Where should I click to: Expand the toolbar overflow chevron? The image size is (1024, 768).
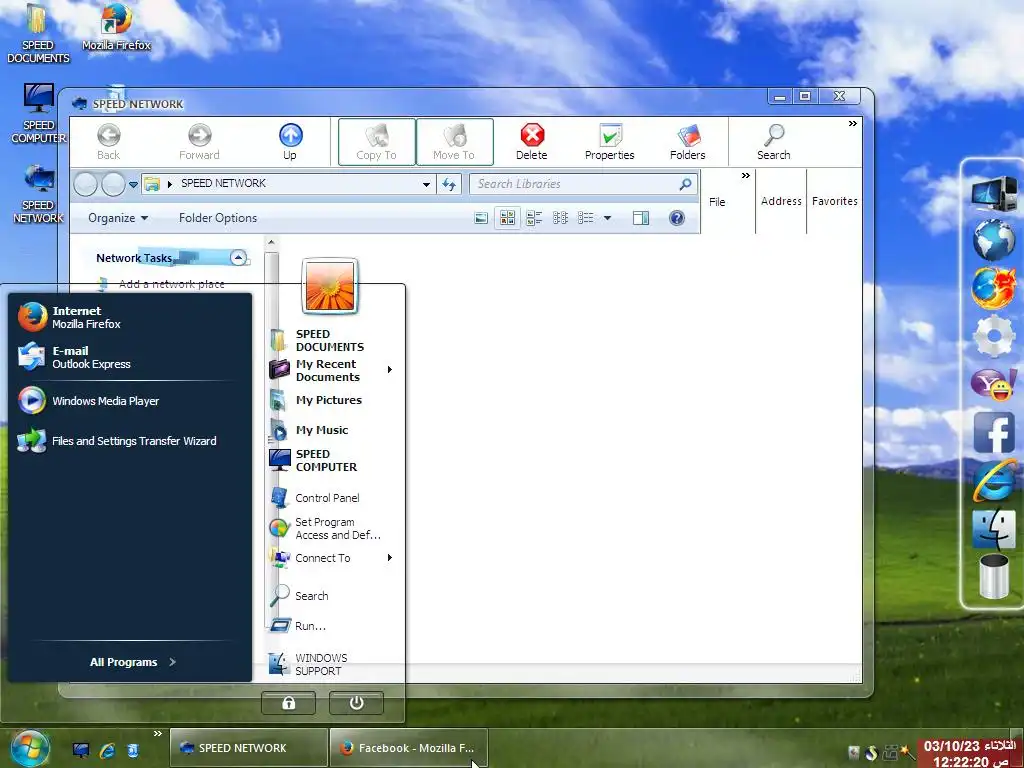(852, 123)
